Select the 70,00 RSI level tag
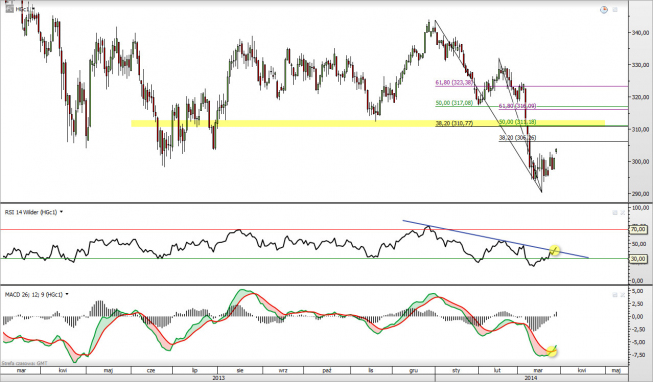The width and height of the screenshot is (653, 382). pyautogui.click(x=640, y=229)
